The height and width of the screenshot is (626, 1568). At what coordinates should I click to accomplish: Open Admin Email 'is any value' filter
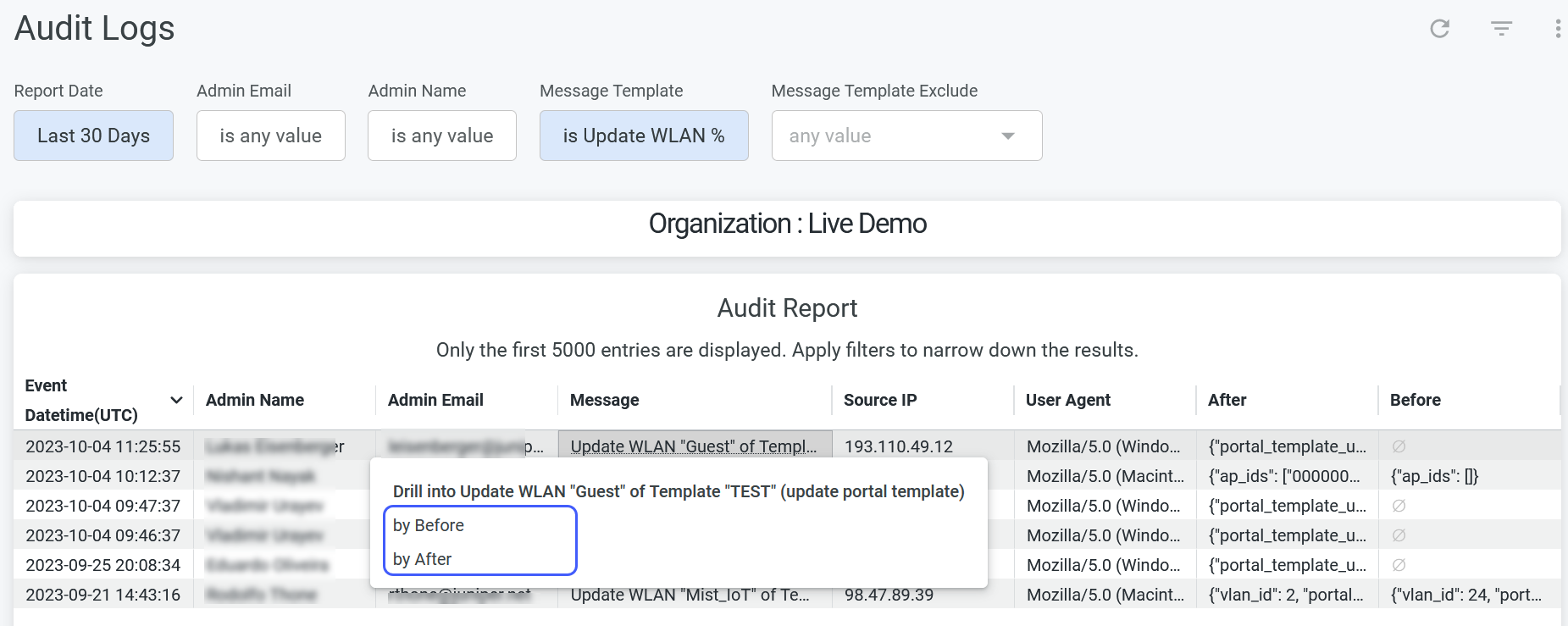pos(270,136)
